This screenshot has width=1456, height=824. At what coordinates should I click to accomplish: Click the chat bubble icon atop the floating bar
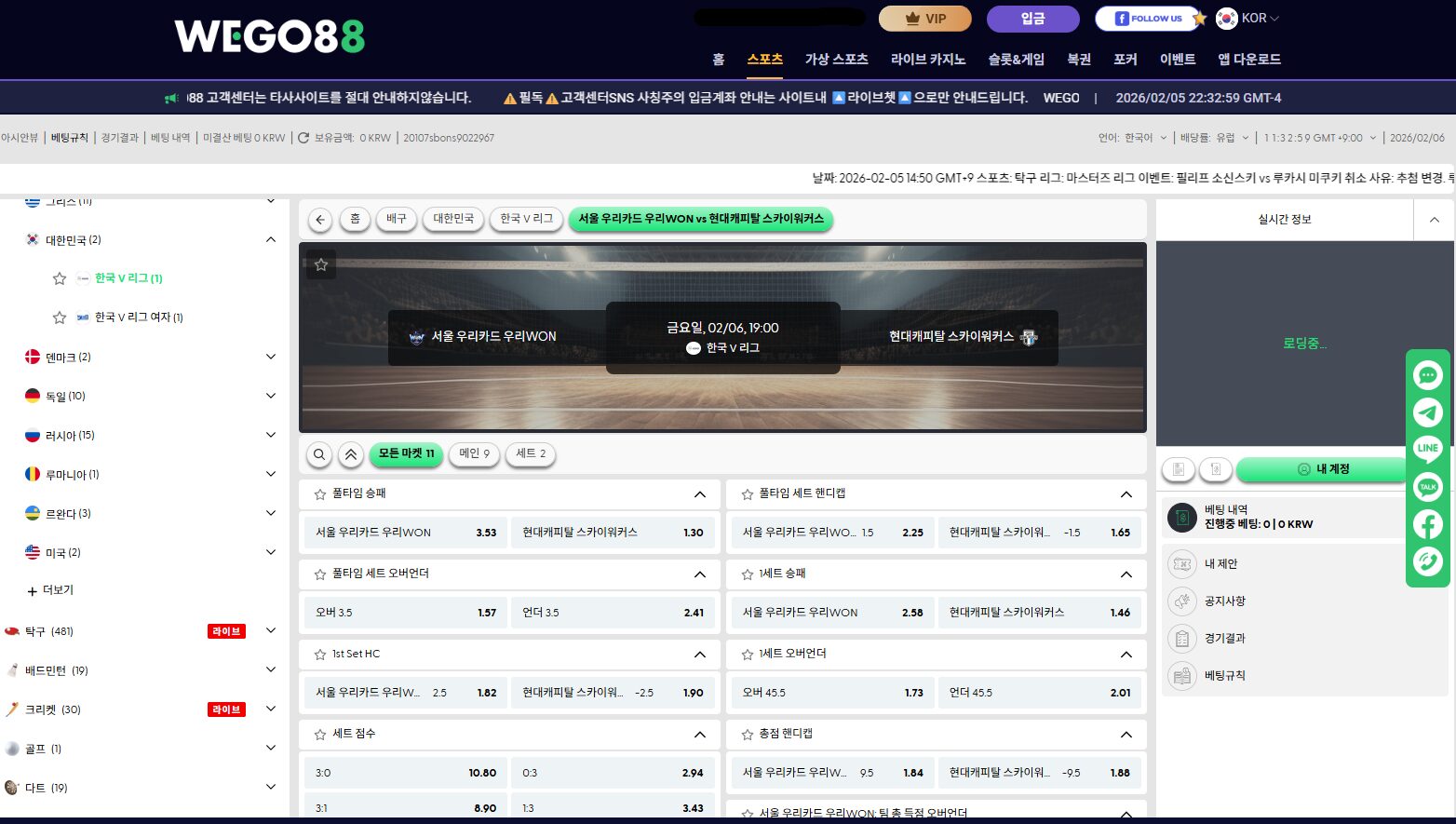(1427, 375)
